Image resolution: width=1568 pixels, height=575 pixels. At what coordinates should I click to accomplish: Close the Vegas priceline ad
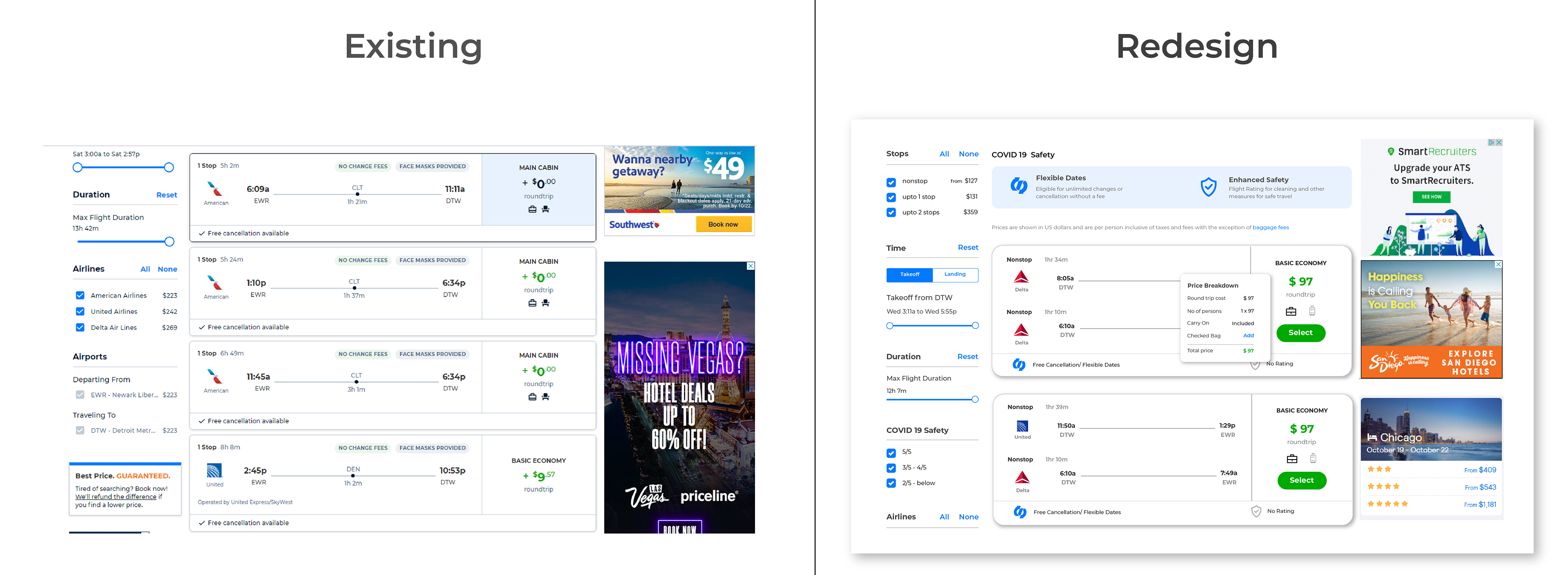[x=751, y=266]
